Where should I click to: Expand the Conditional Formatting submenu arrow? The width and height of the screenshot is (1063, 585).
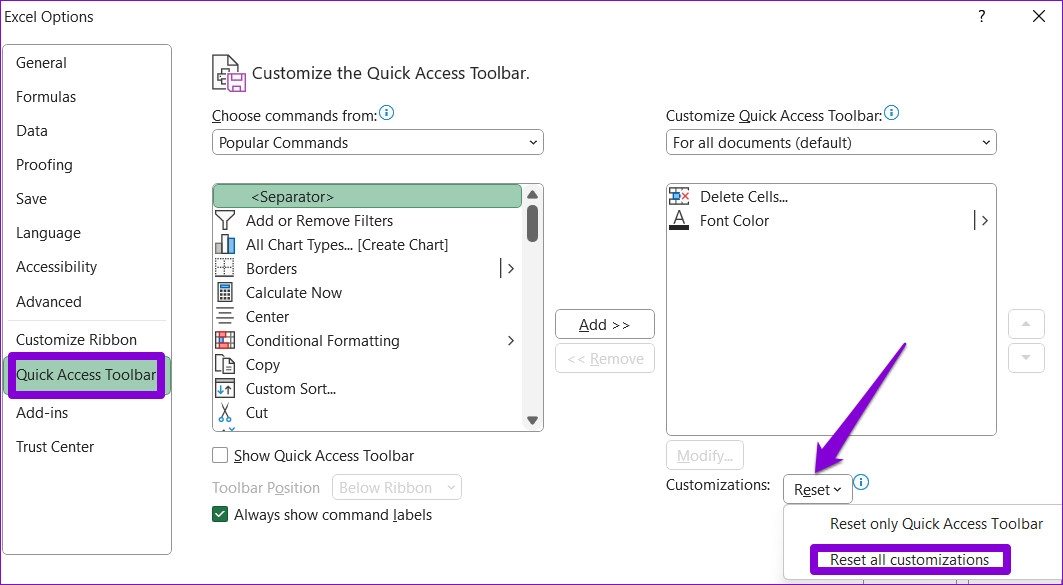point(510,340)
